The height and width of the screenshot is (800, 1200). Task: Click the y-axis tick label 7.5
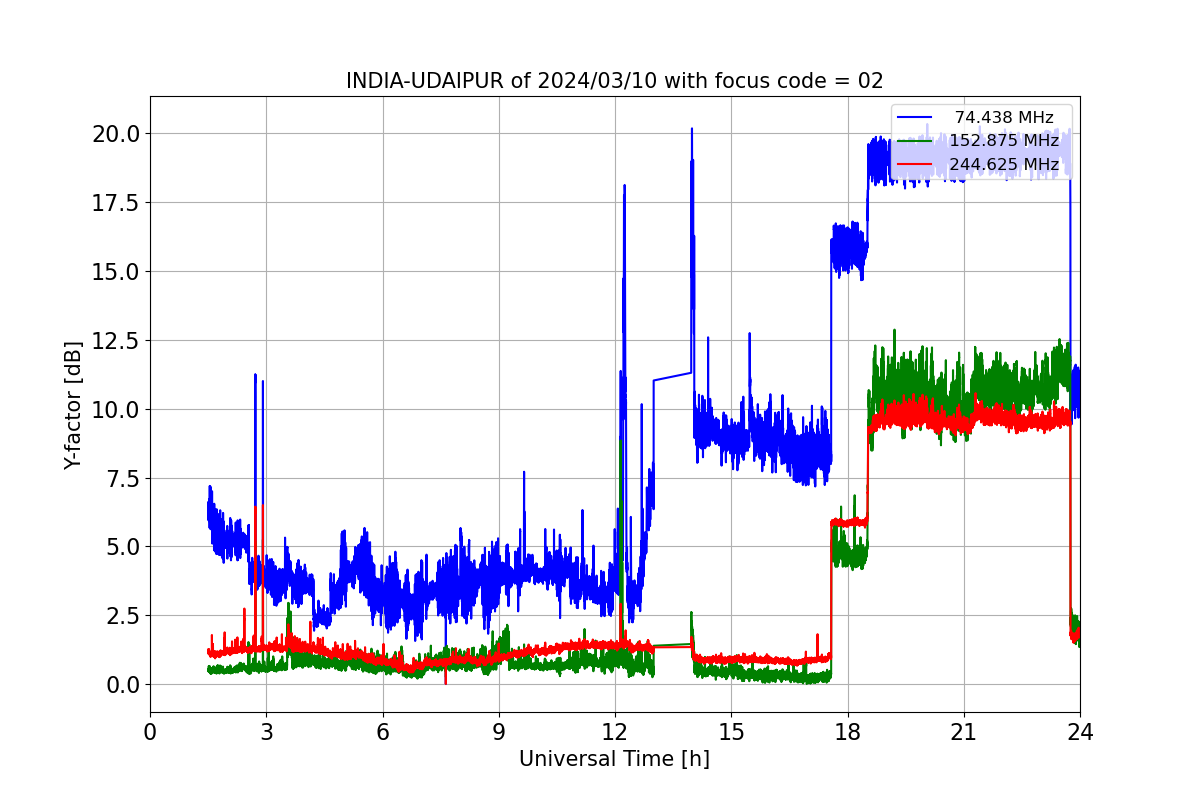[x=123, y=478]
